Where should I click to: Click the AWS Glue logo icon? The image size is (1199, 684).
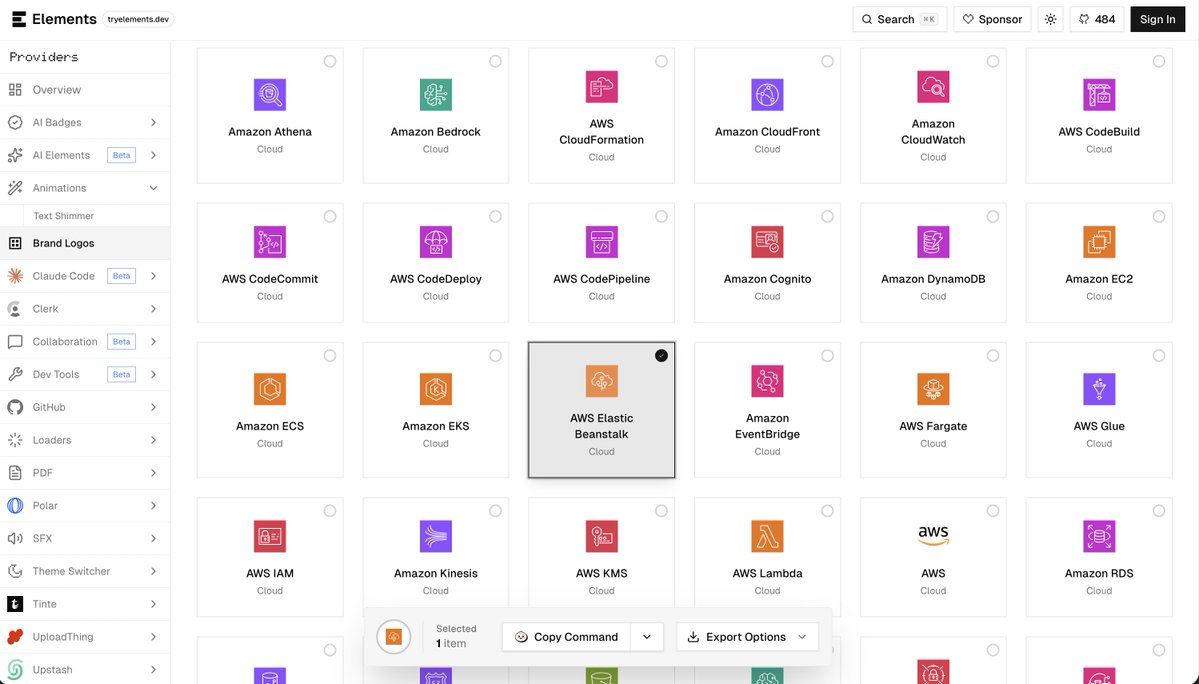(x=1099, y=389)
